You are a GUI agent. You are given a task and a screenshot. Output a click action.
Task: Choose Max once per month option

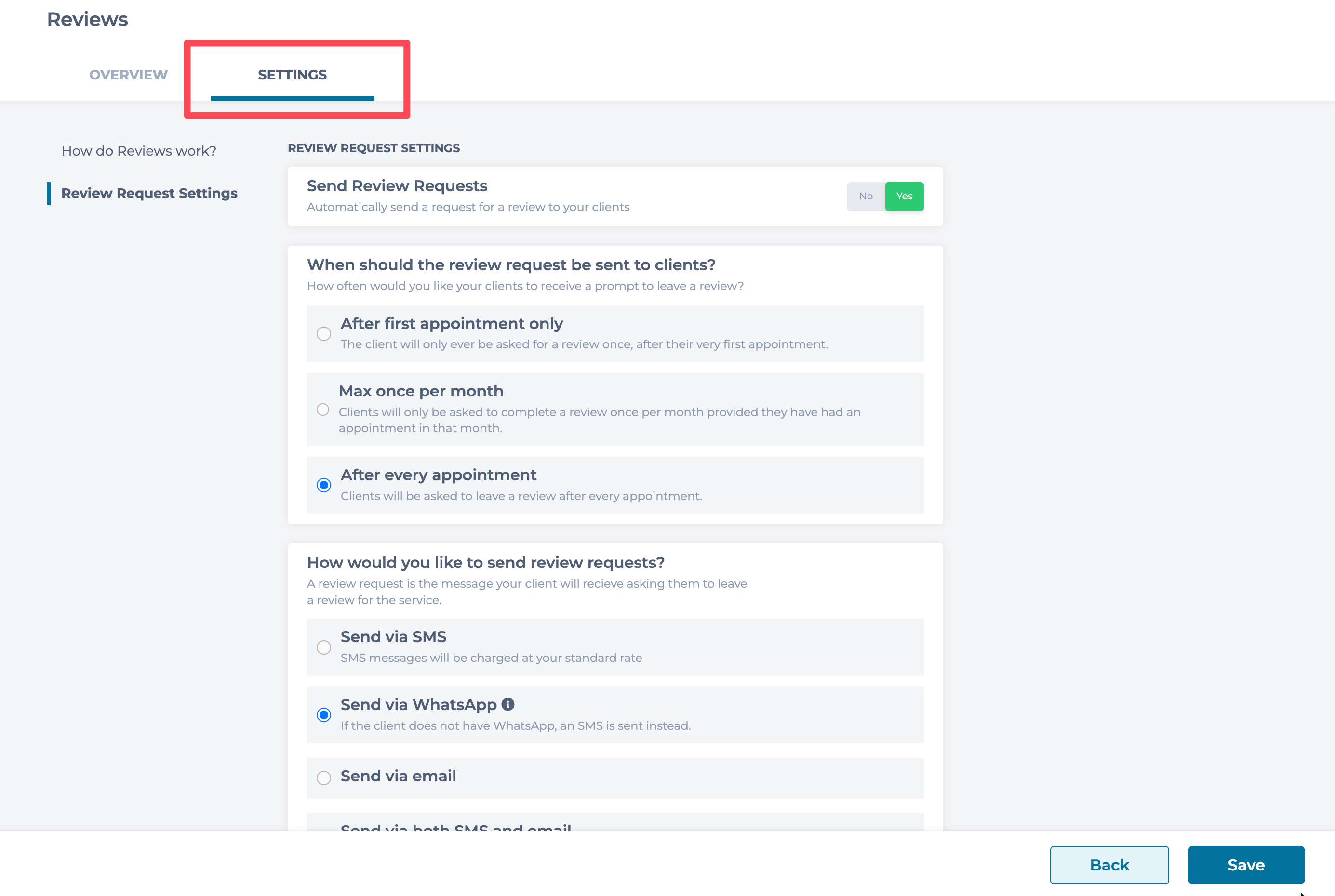[x=323, y=410]
